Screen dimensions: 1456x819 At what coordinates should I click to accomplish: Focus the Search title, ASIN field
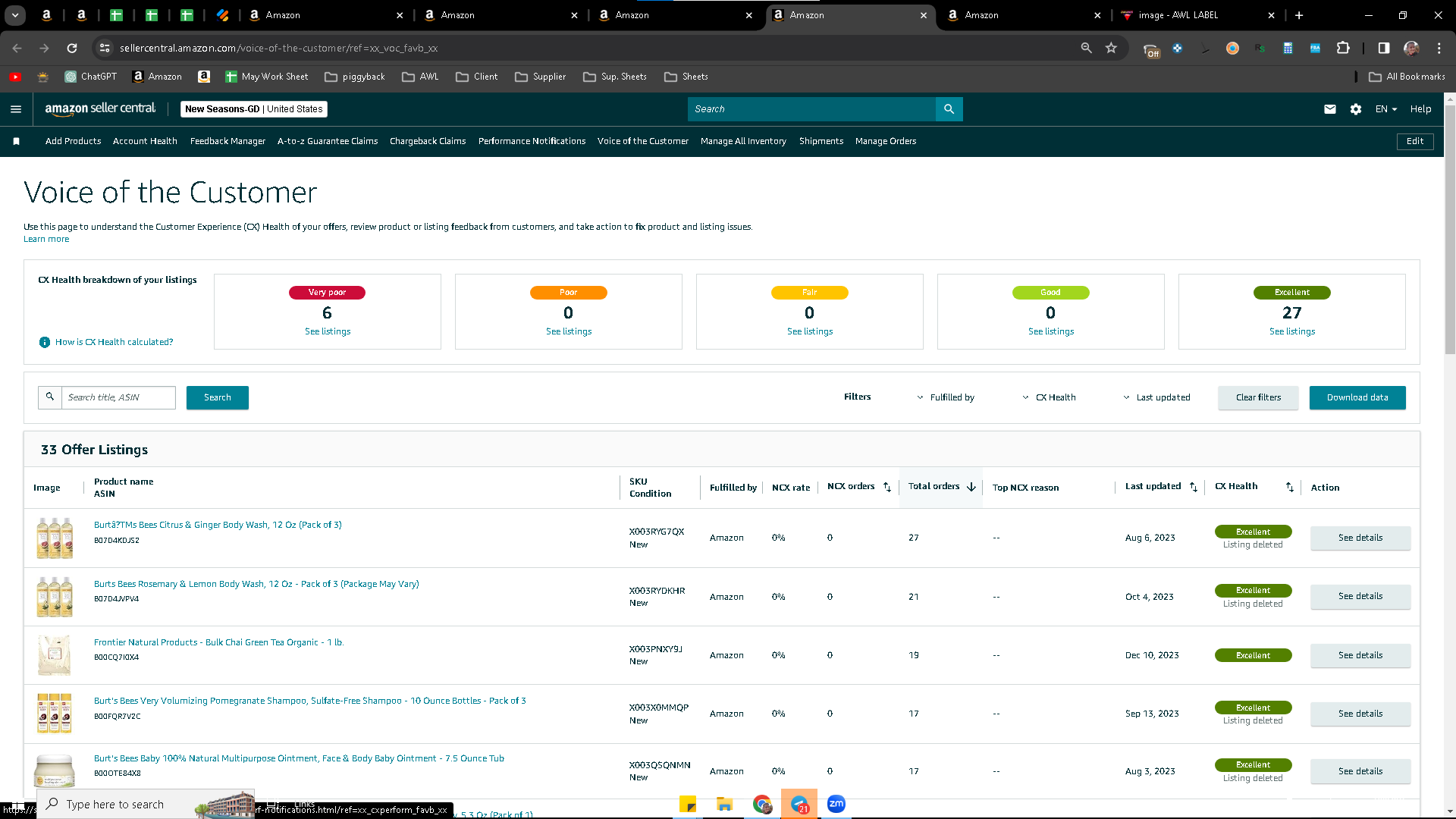[x=118, y=397]
